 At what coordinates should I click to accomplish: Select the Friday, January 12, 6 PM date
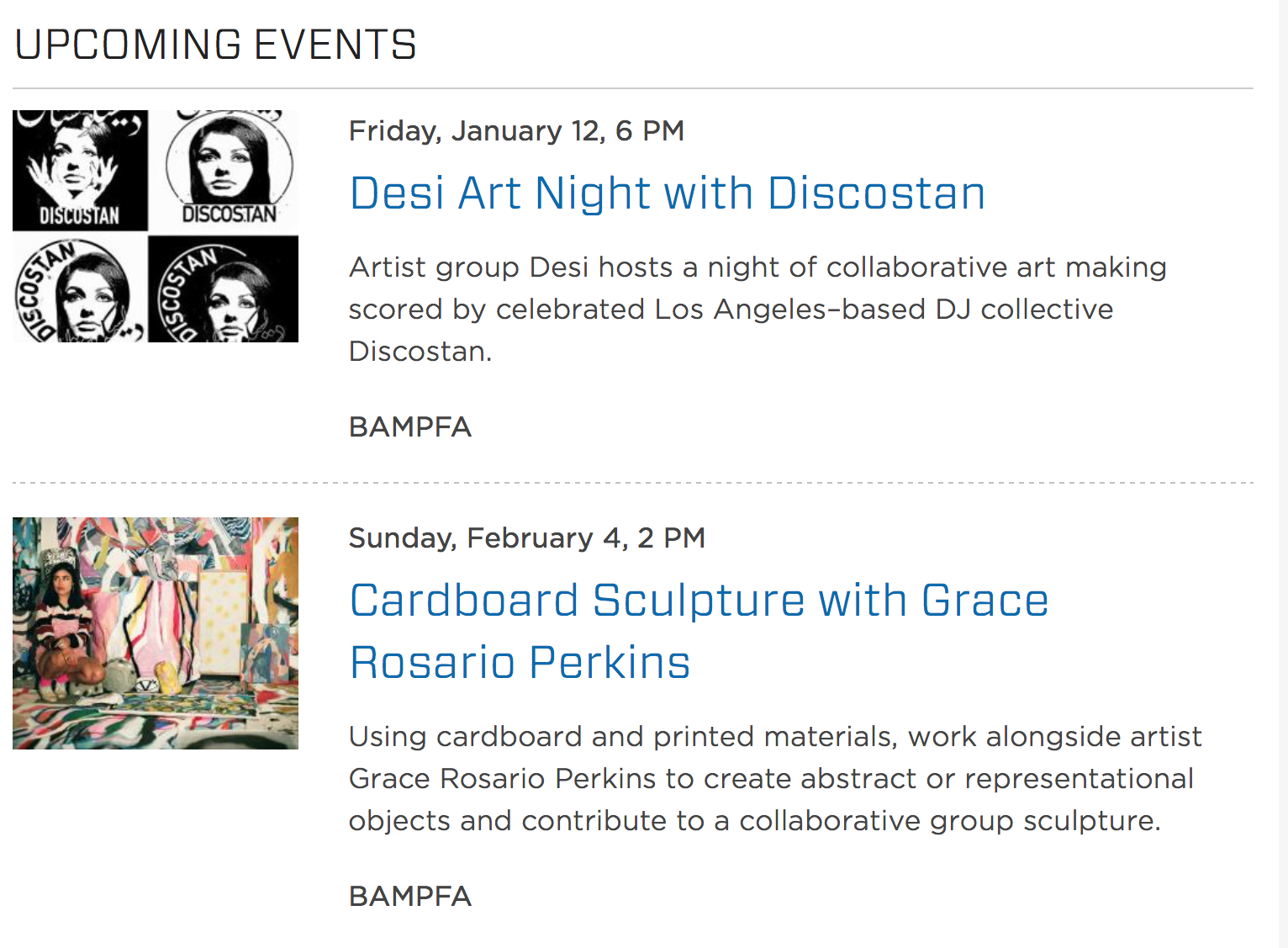516,131
